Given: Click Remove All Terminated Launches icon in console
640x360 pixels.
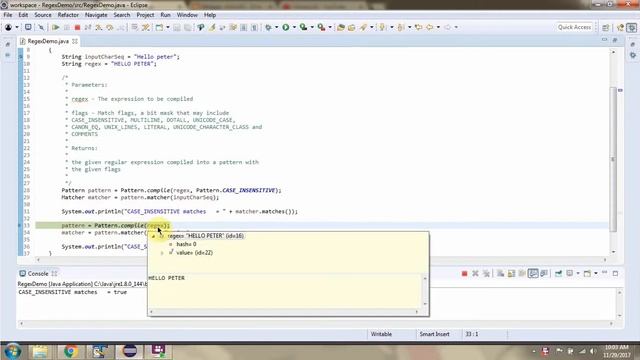Looking at the screenshot, I should point(486,273).
